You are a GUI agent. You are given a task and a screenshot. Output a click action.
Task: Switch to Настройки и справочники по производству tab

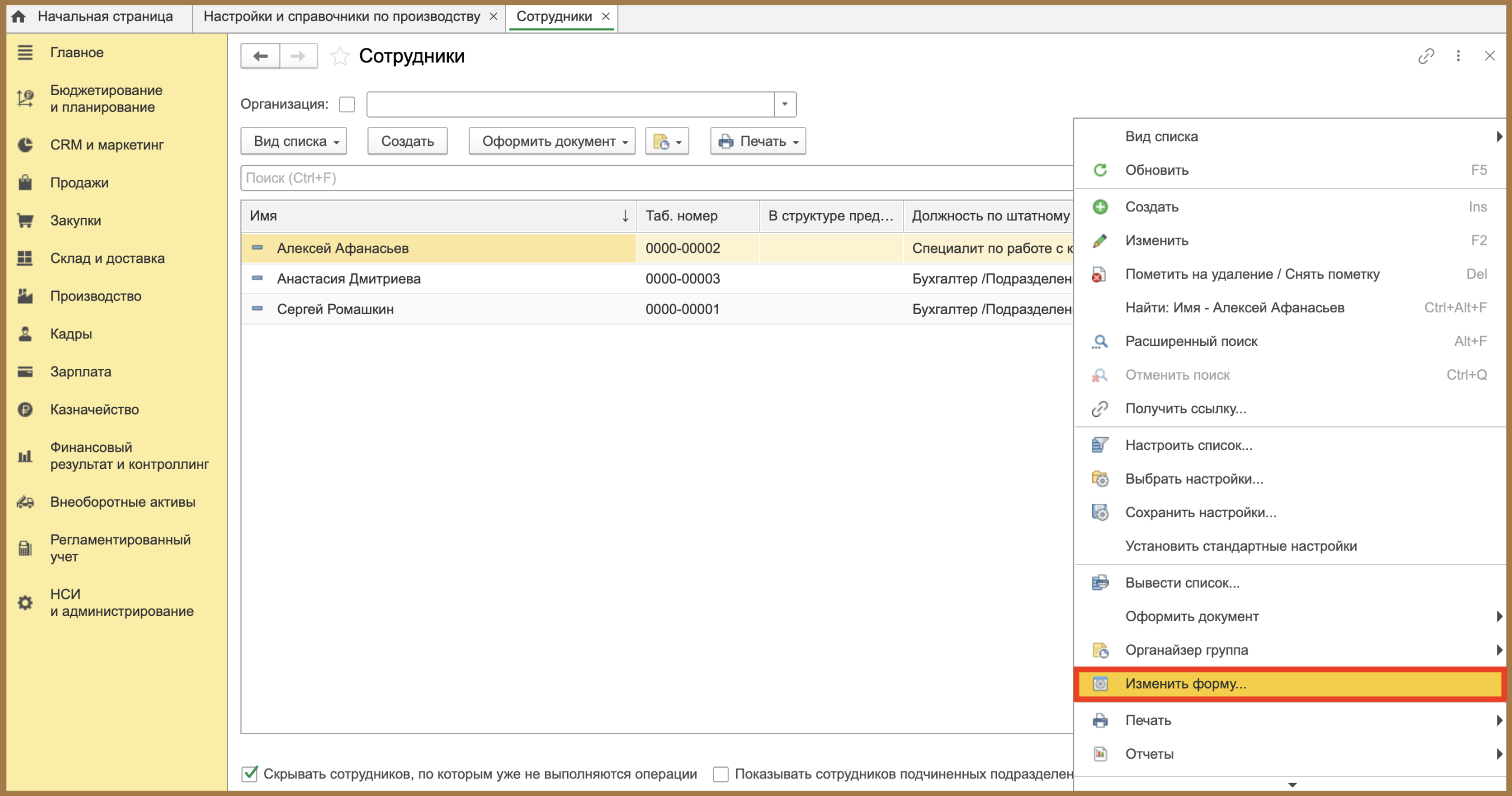tap(342, 17)
